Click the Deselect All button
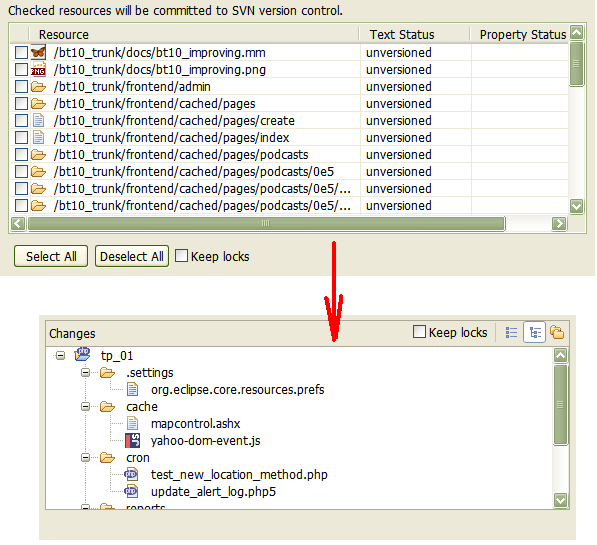This screenshot has height=545, width=597. (132, 256)
